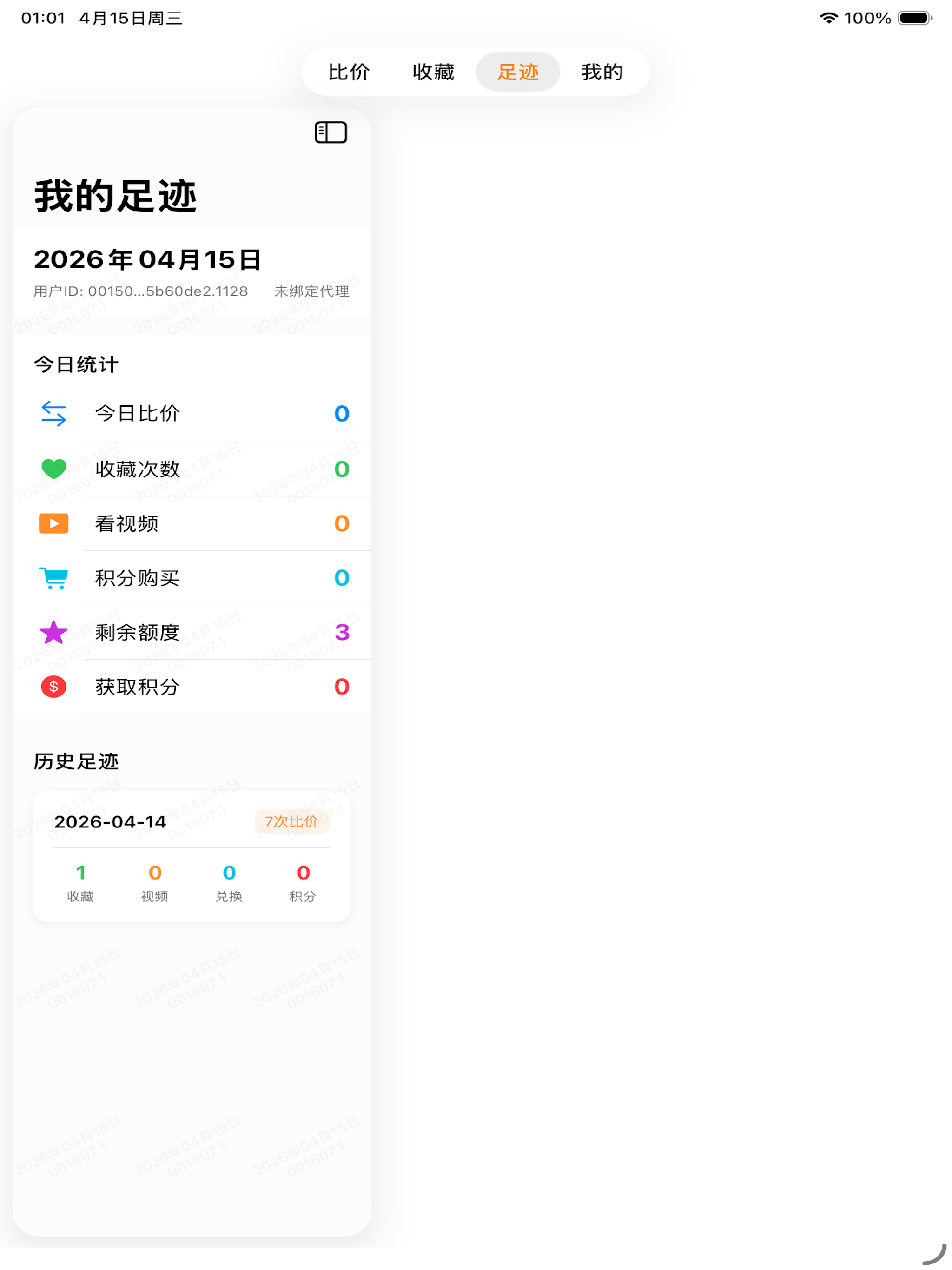
Task: Tap the 4月15日周三 status bar date
Action: [x=131, y=18]
